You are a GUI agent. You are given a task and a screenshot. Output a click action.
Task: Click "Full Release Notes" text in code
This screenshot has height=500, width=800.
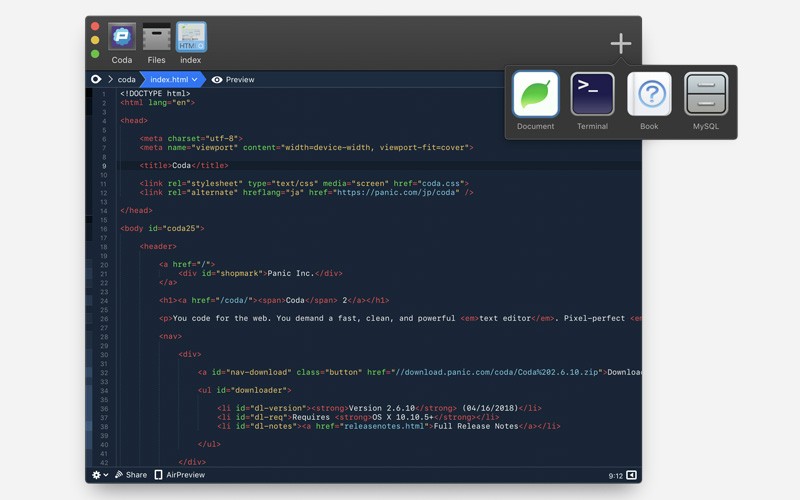(x=476, y=426)
